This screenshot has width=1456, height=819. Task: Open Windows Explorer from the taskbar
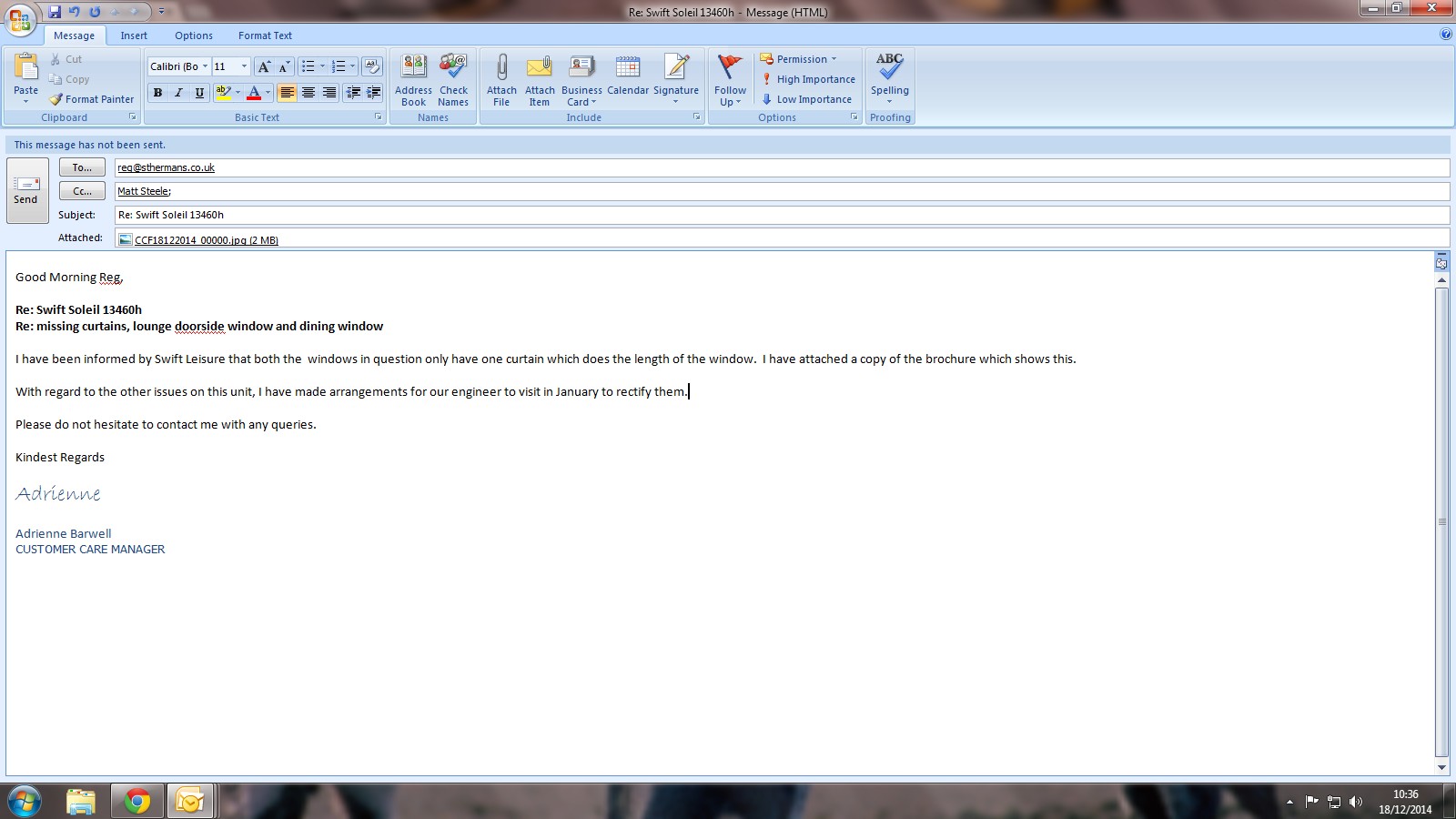pos(81,801)
